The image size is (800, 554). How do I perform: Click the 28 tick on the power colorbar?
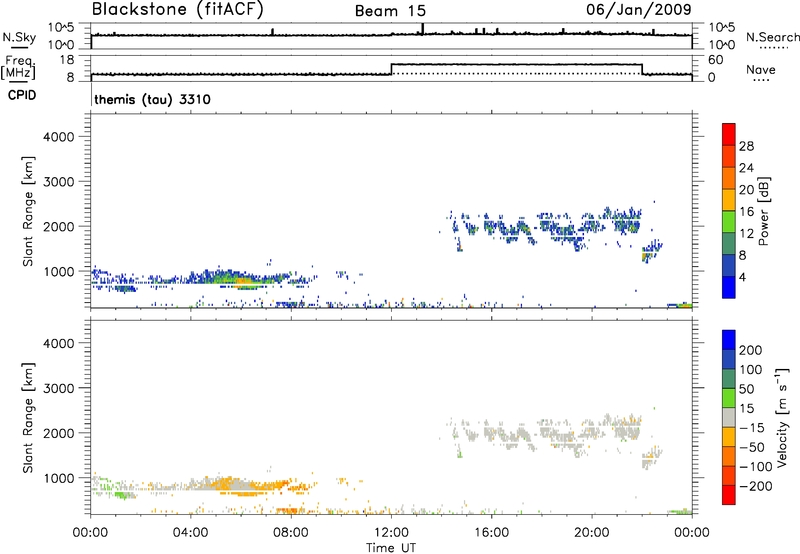(746, 146)
